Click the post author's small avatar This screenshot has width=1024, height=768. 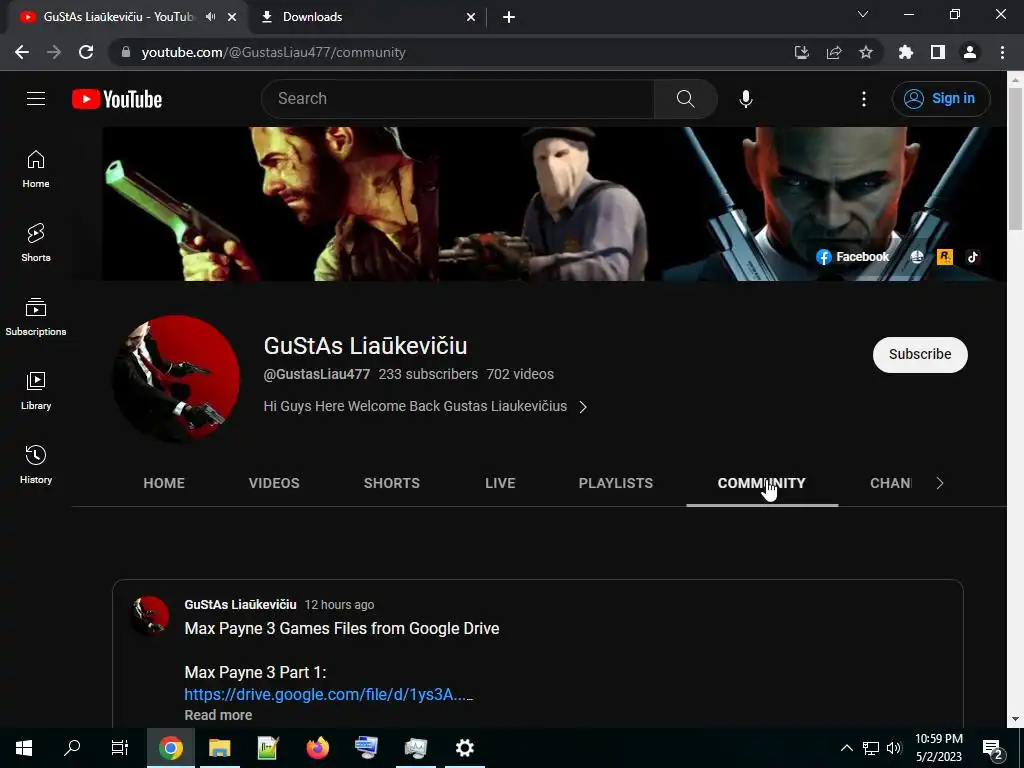click(x=151, y=615)
